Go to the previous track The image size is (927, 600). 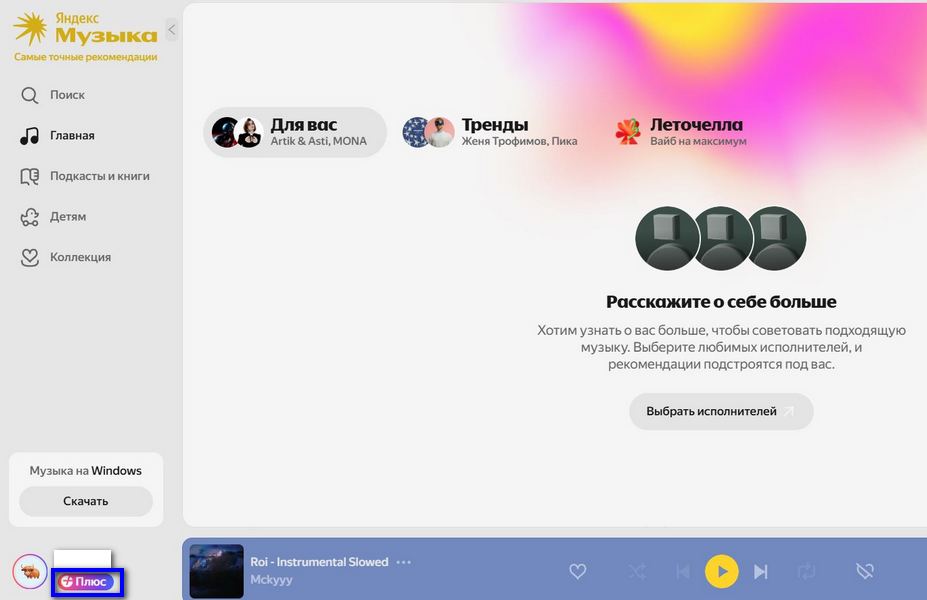[683, 572]
